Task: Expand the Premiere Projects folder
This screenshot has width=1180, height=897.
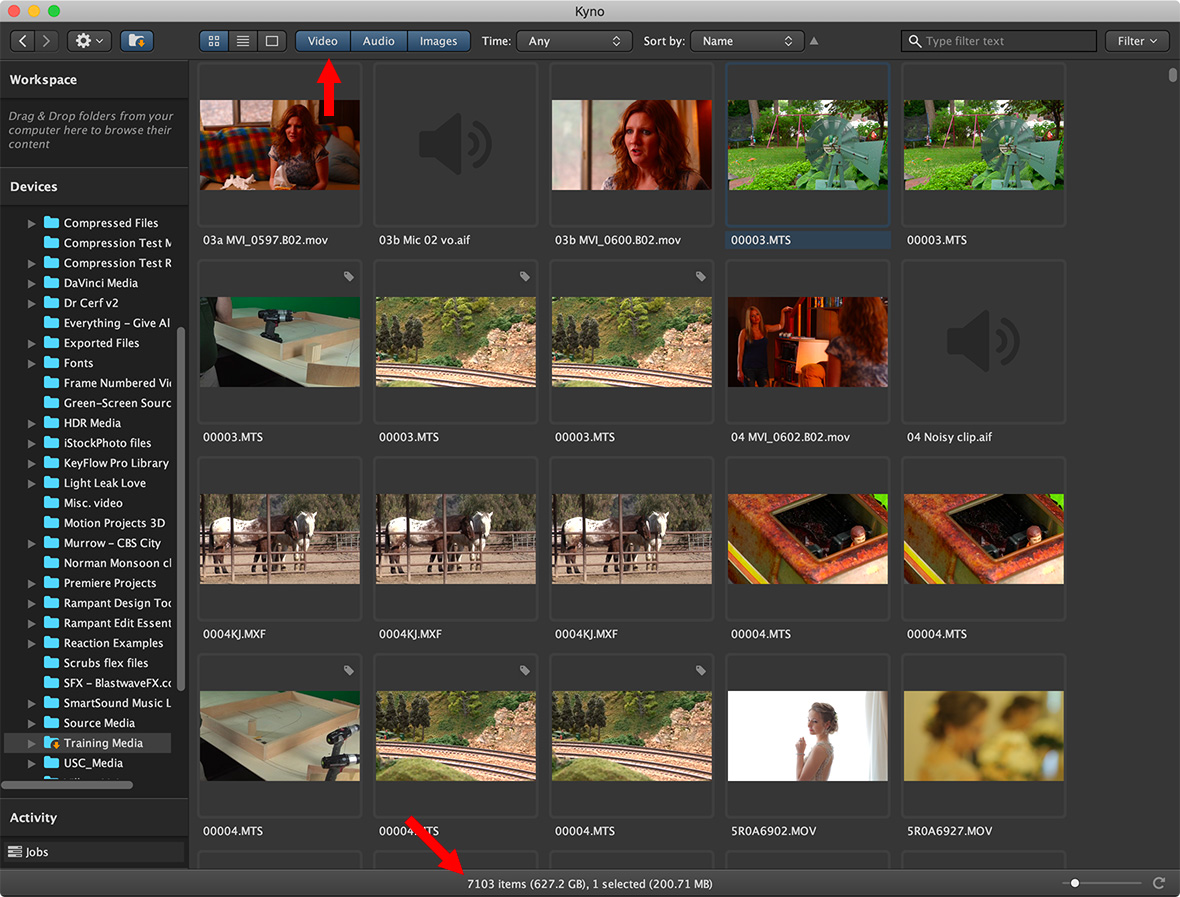Action: (x=32, y=583)
